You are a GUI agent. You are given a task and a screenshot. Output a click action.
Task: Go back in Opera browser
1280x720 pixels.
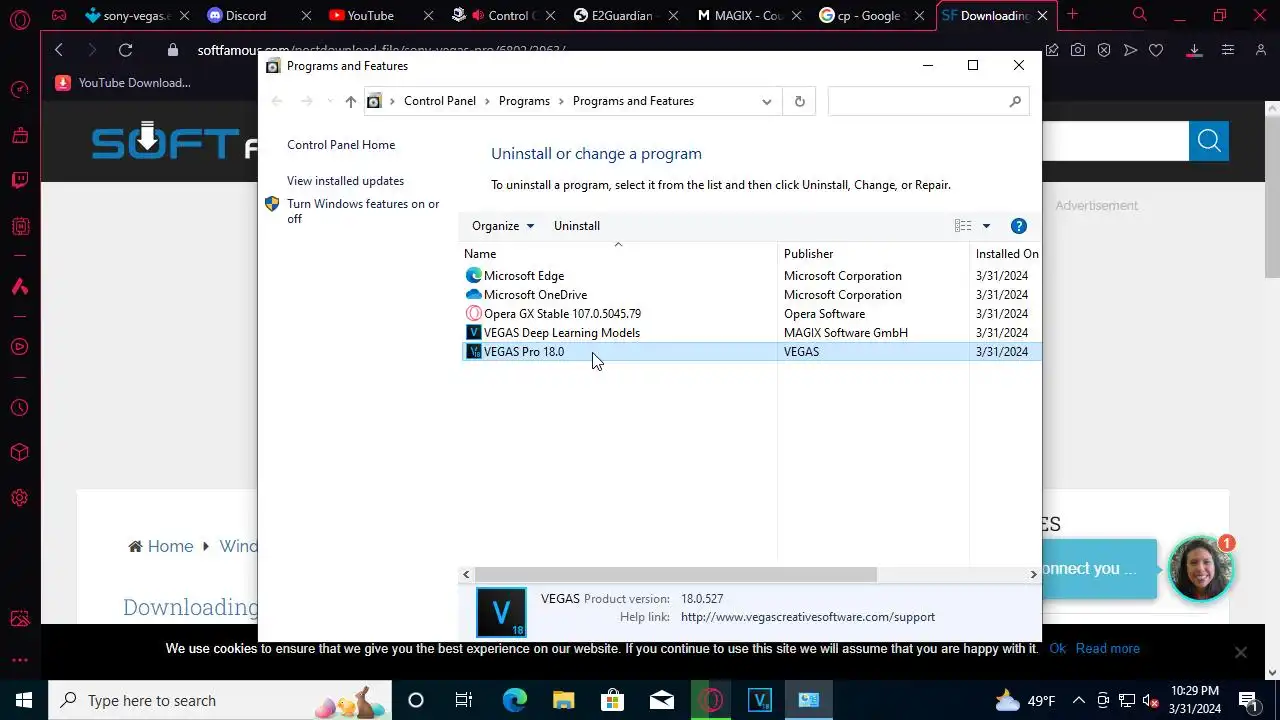tap(59, 50)
